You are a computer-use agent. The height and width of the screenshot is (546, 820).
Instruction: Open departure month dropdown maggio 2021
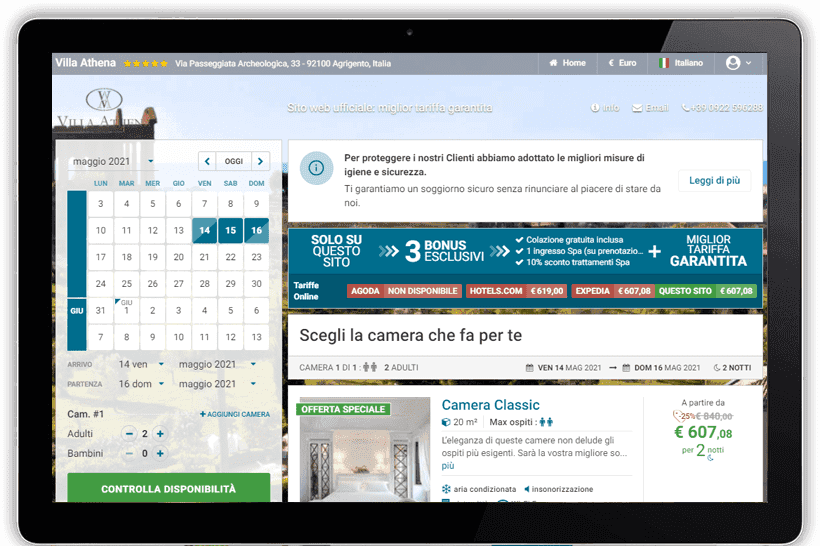218,384
